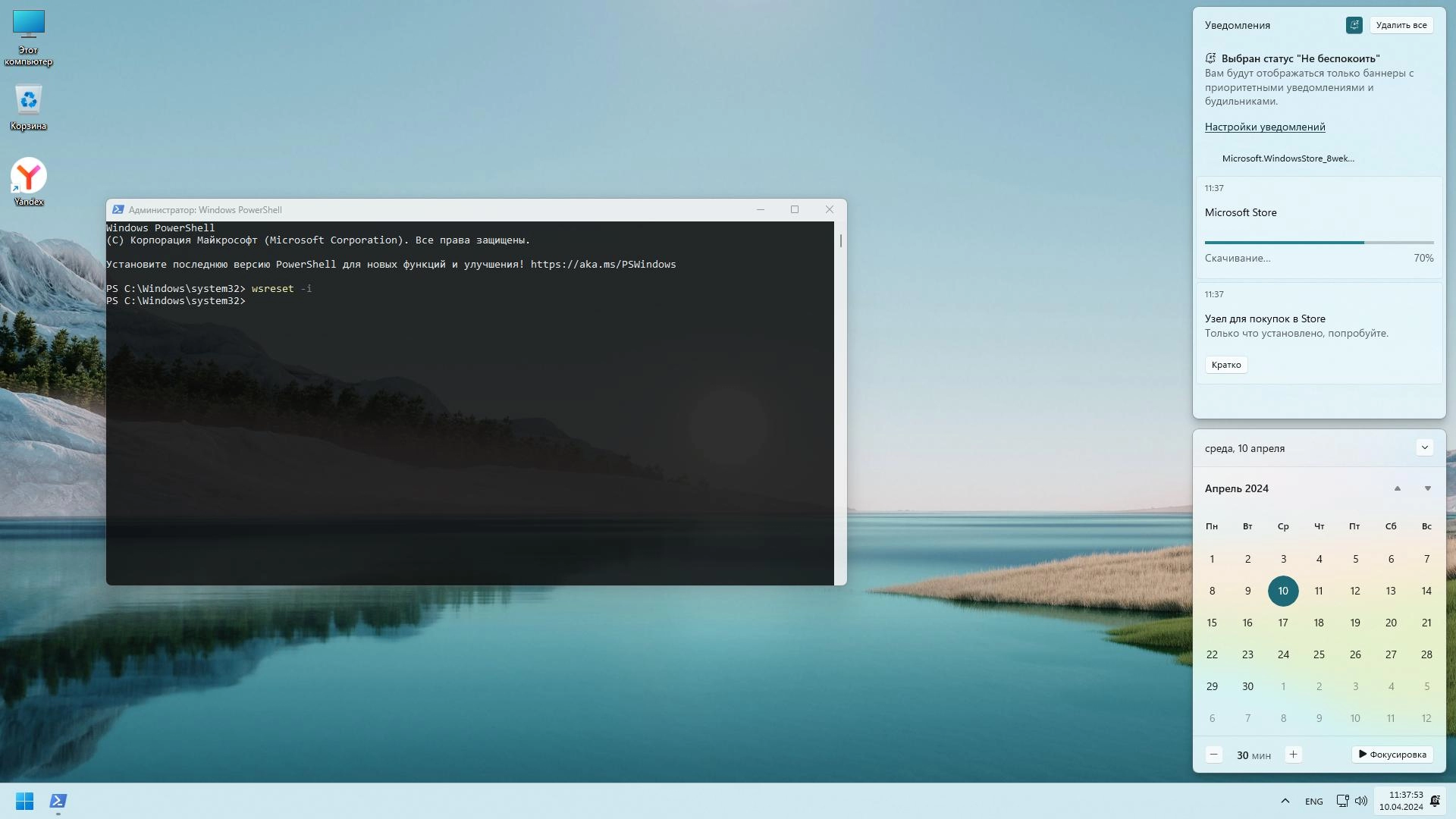Collapse calendar with chevron near date
The height and width of the screenshot is (819, 1456).
1424,447
